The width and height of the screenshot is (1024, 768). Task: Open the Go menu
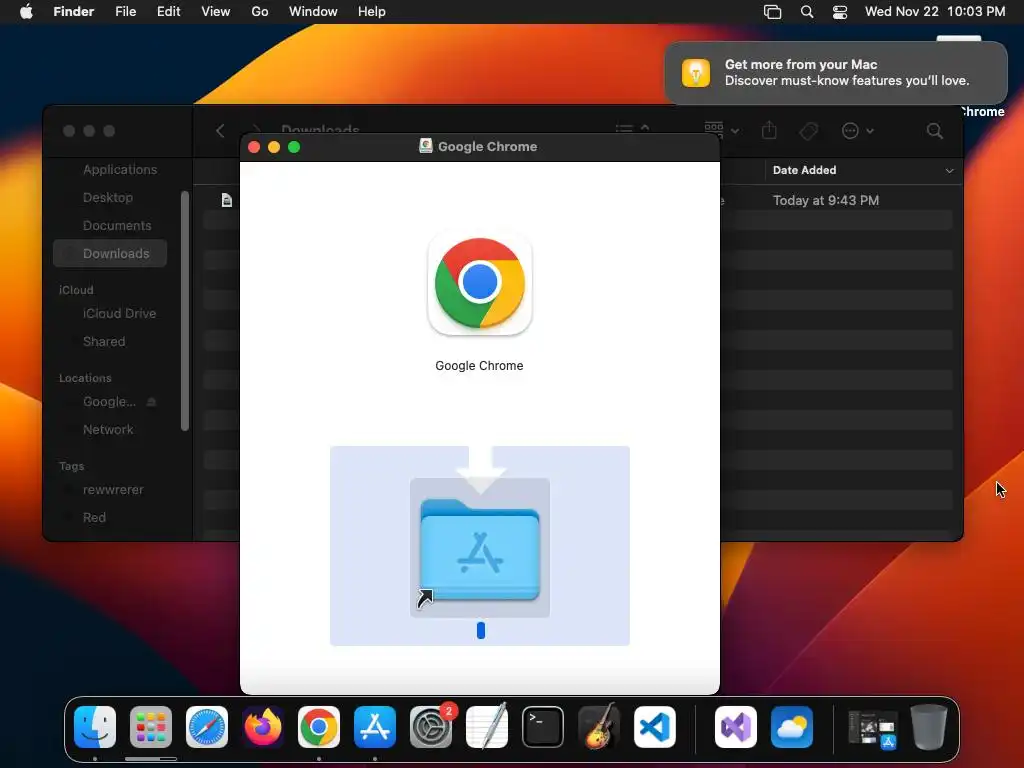pyautogui.click(x=260, y=12)
